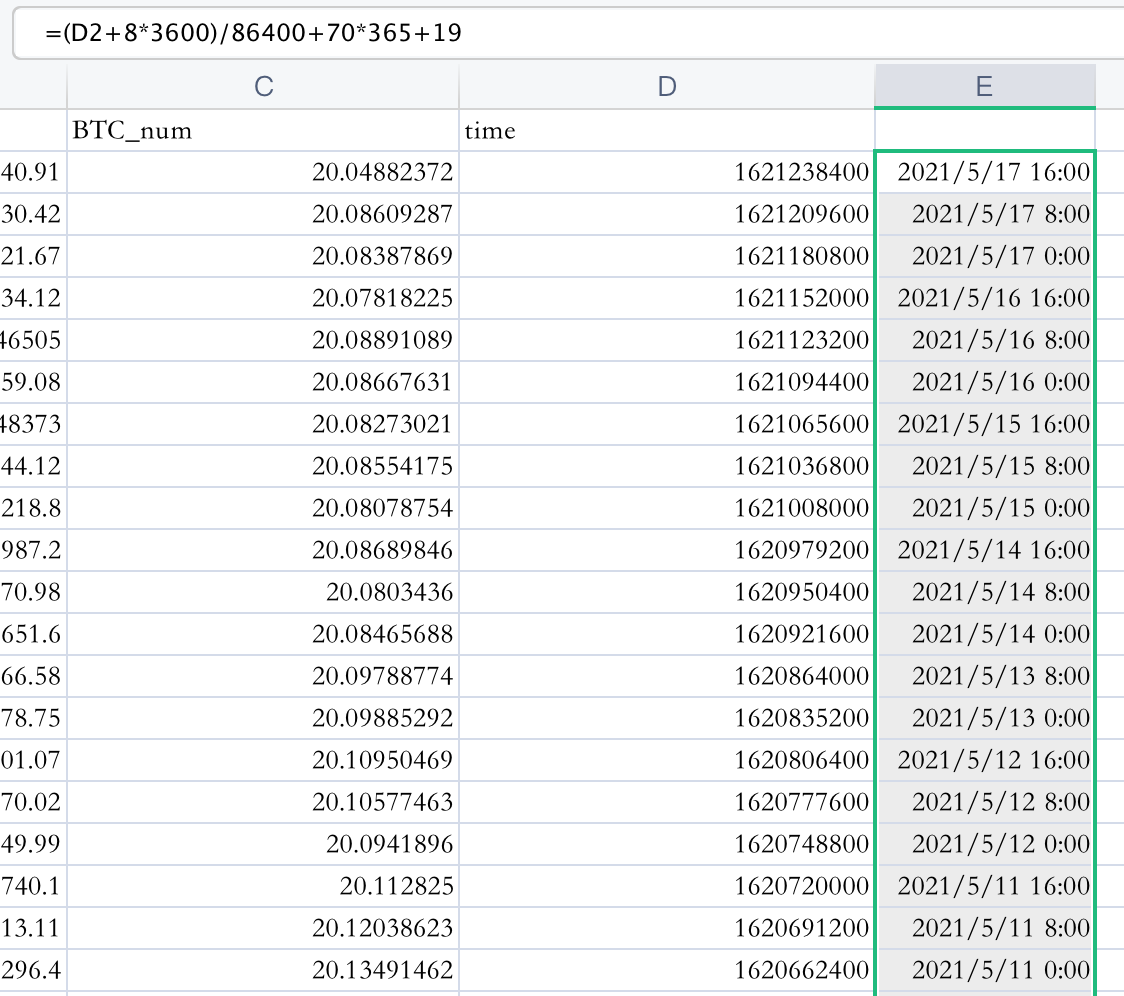
Task: Select cell with value 20.08609287
Action: [263, 214]
